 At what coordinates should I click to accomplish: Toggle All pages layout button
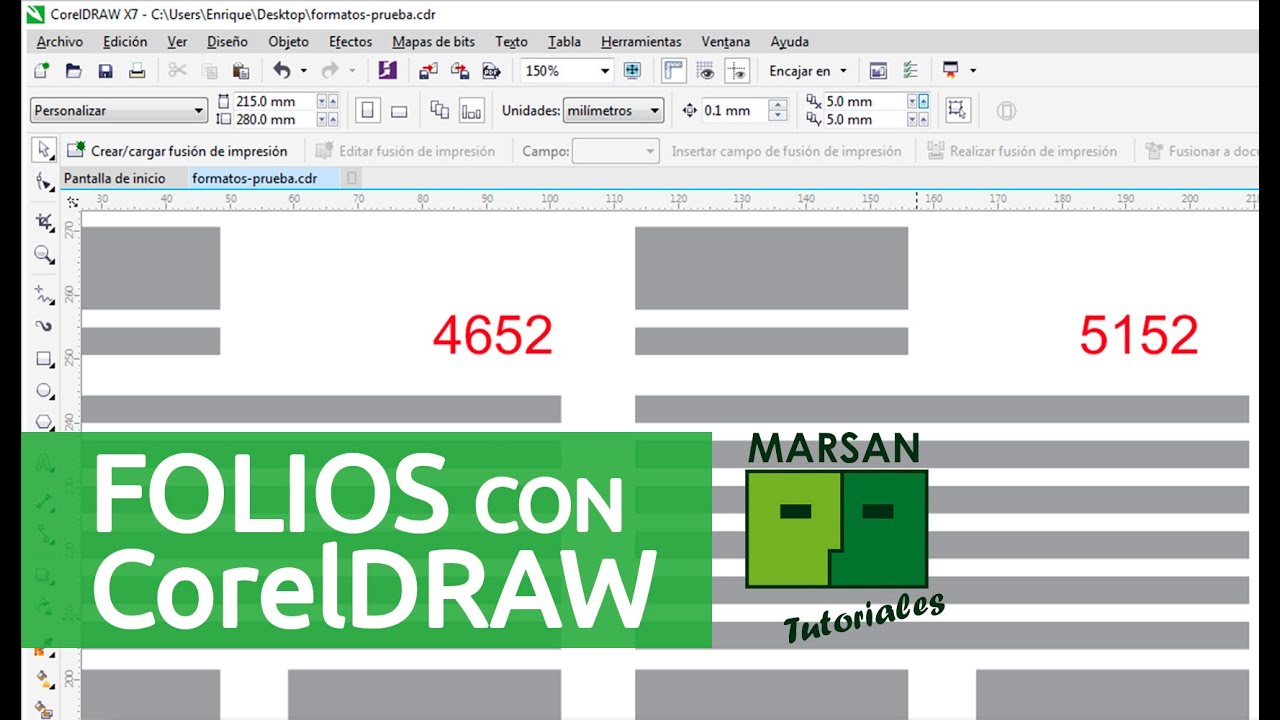pyautogui.click(x=440, y=111)
